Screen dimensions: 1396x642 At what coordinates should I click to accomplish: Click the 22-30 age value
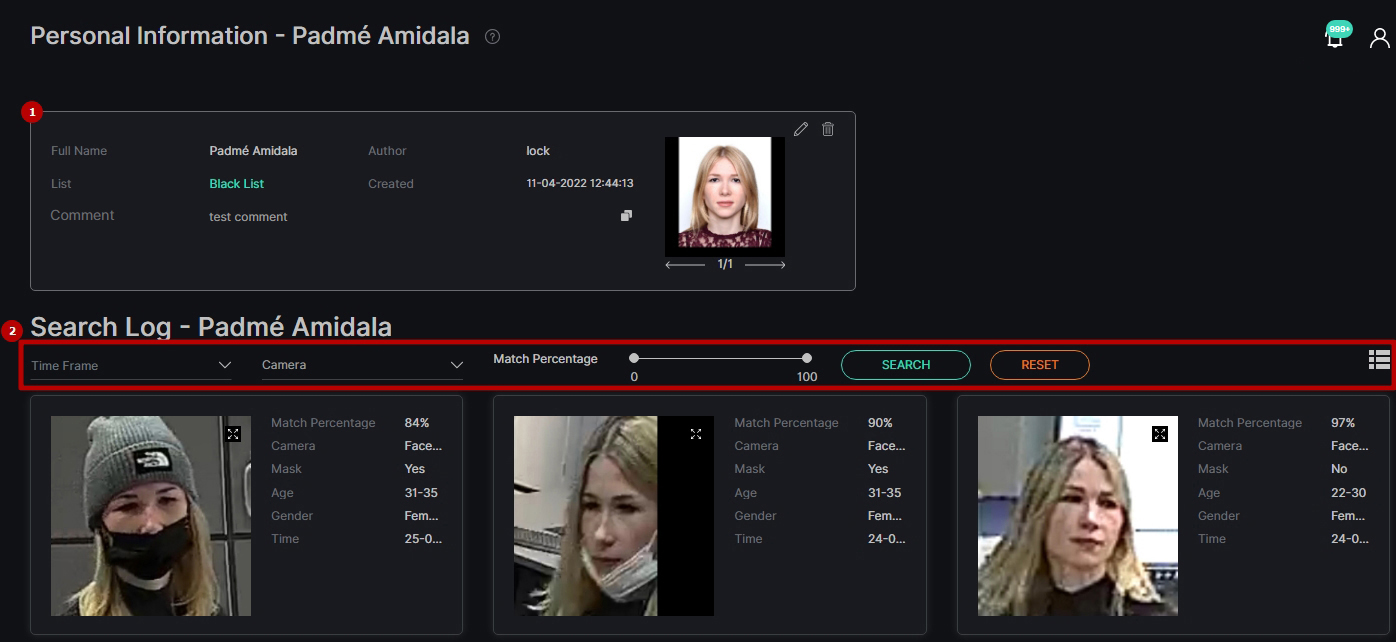[x=1348, y=493]
